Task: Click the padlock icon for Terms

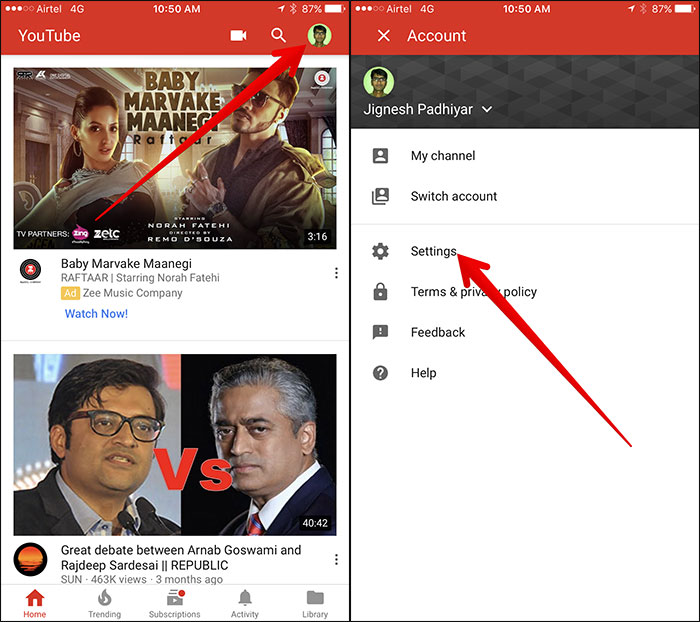Action: (x=380, y=292)
